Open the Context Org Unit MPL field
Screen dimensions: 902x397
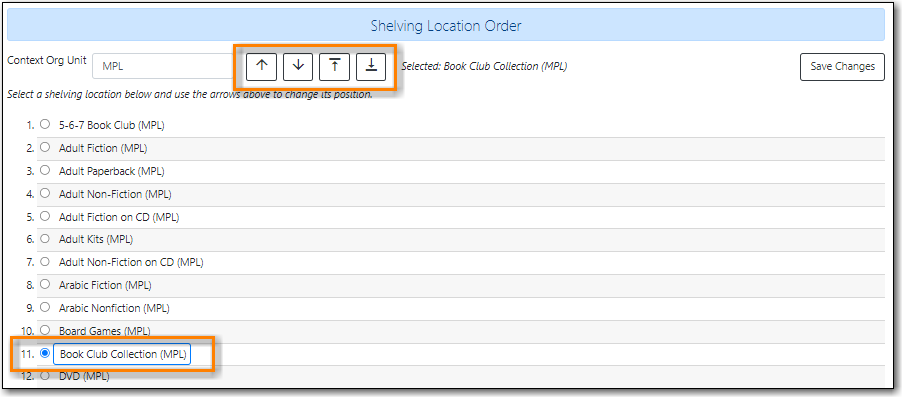pos(163,67)
